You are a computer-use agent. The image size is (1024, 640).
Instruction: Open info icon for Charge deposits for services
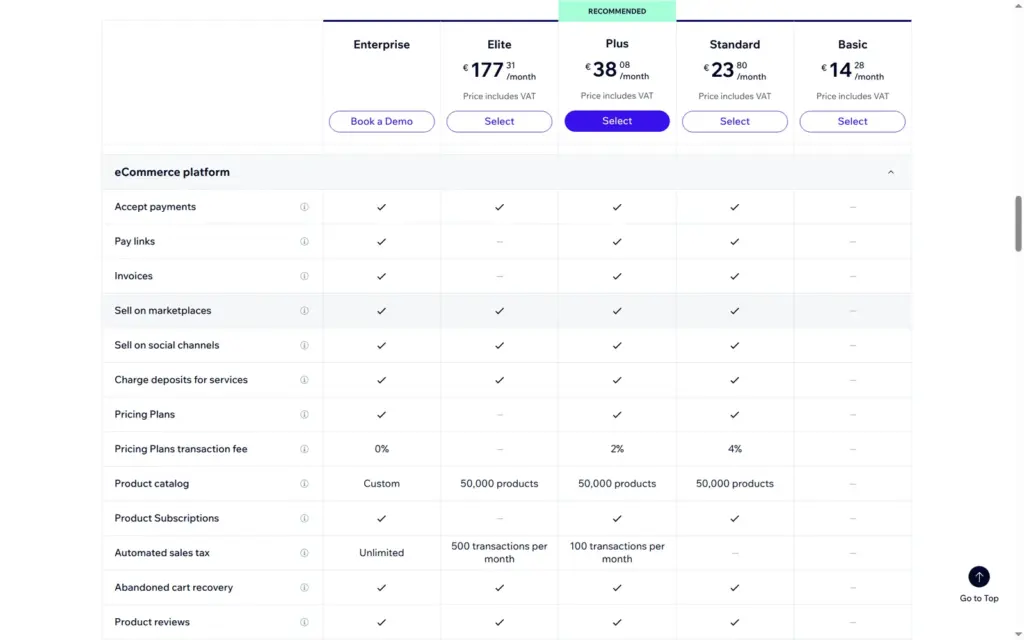point(304,380)
